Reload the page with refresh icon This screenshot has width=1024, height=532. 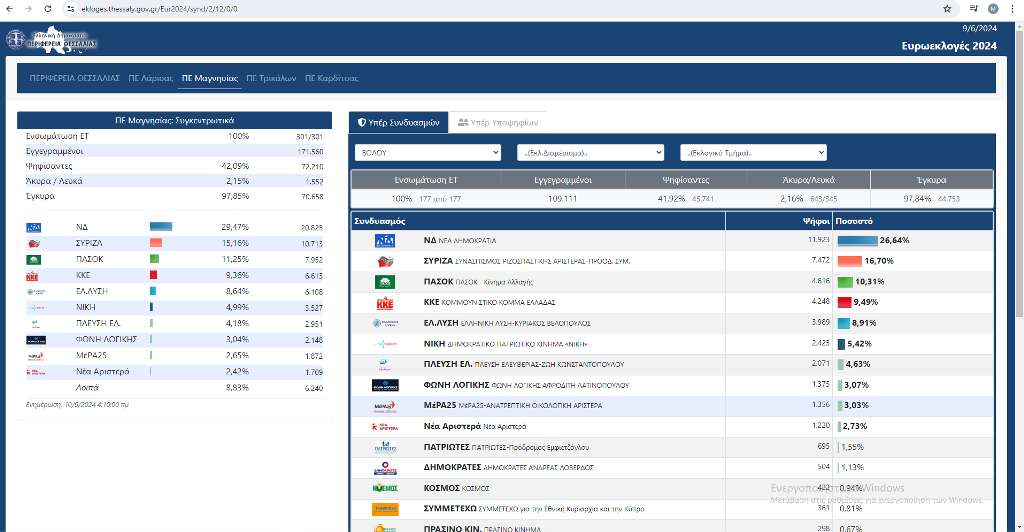tap(48, 8)
